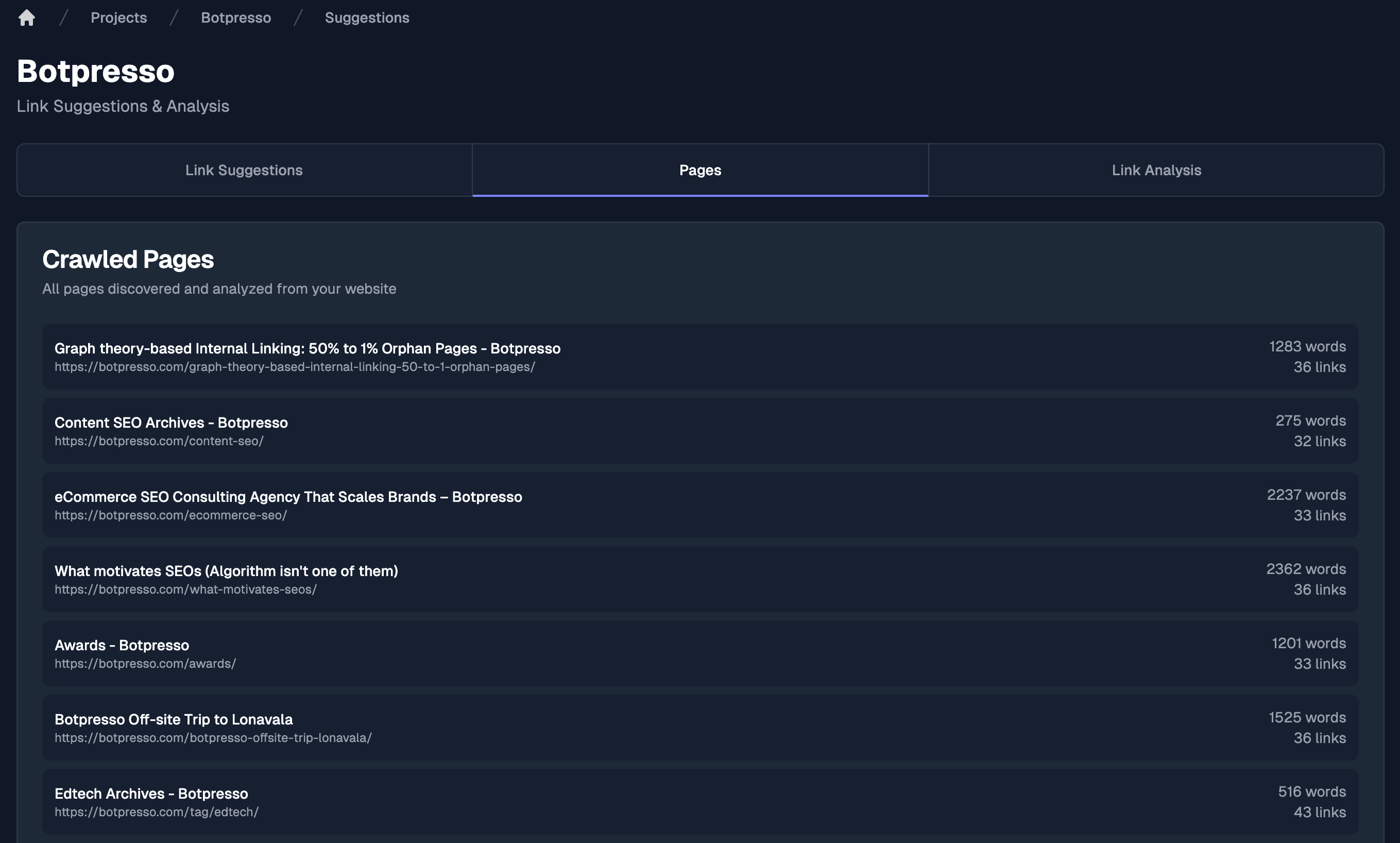Click the 2362 words count
Image resolution: width=1400 pixels, height=843 pixels.
[x=1306, y=569]
